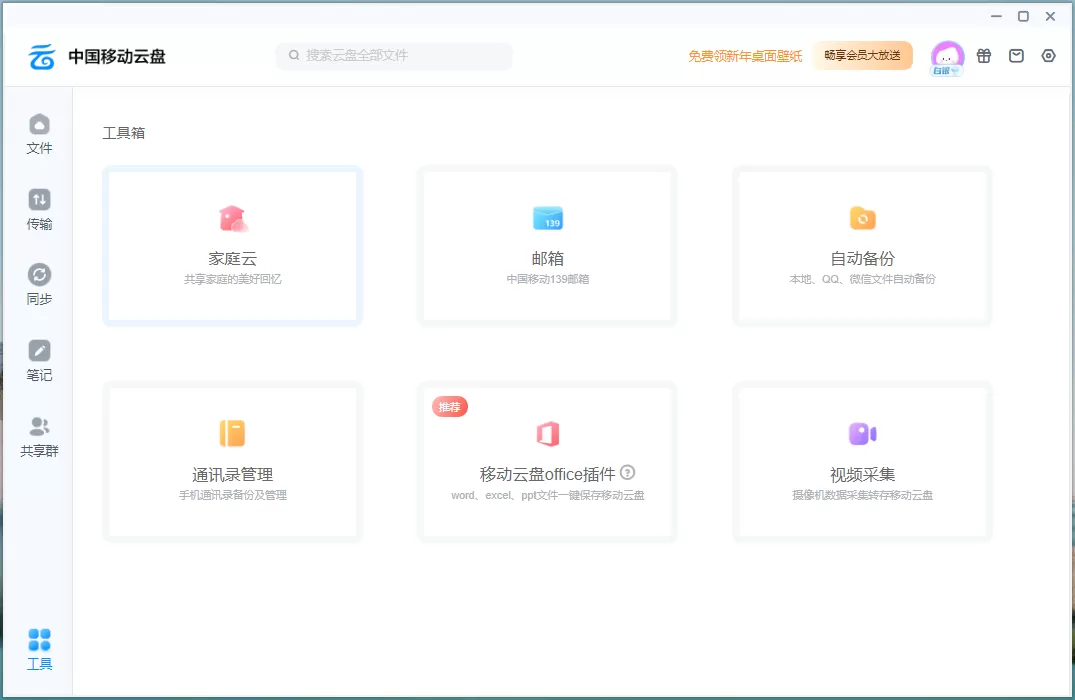This screenshot has width=1075, height=700.
Task: Open the gift promotions icon
Action: click(984, 56)
